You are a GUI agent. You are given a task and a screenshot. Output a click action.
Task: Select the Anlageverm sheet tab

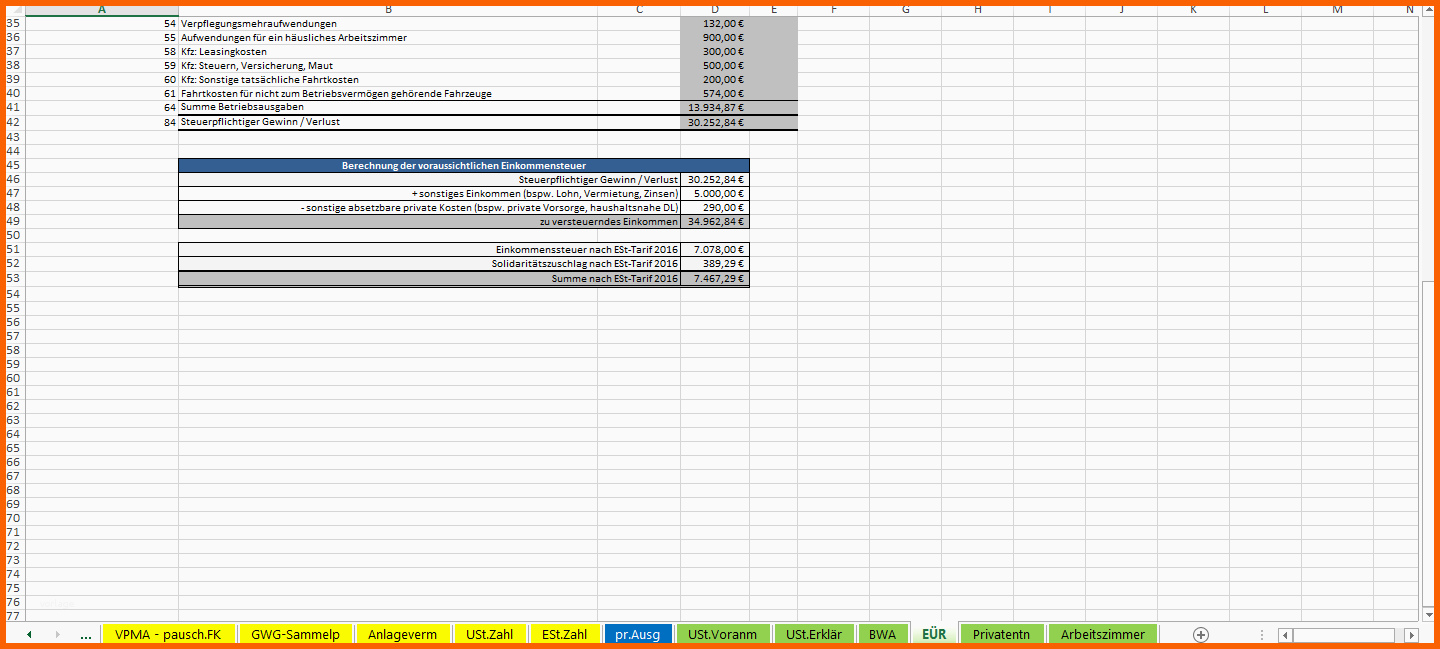[402, 634]
